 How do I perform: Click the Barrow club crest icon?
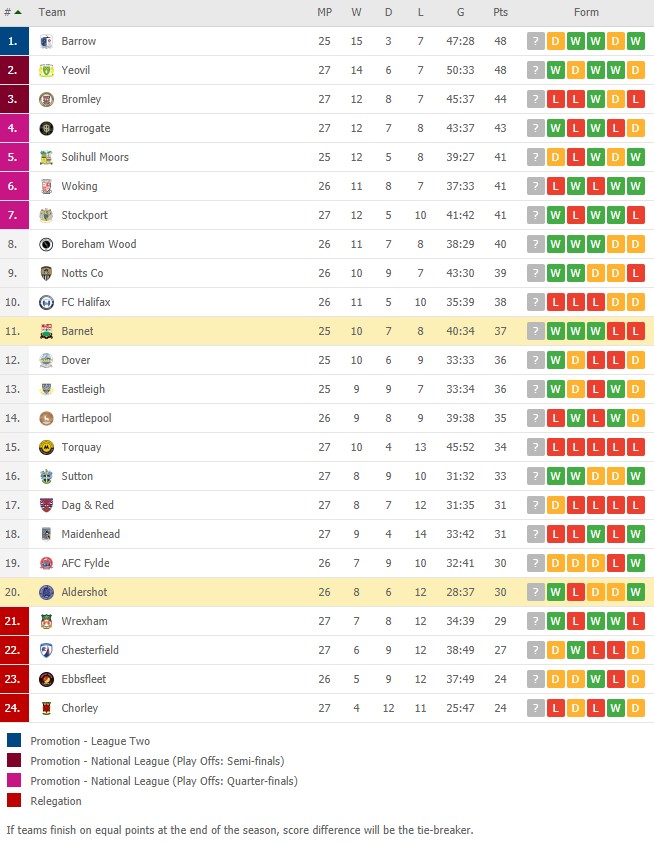(x=47, y=41)
